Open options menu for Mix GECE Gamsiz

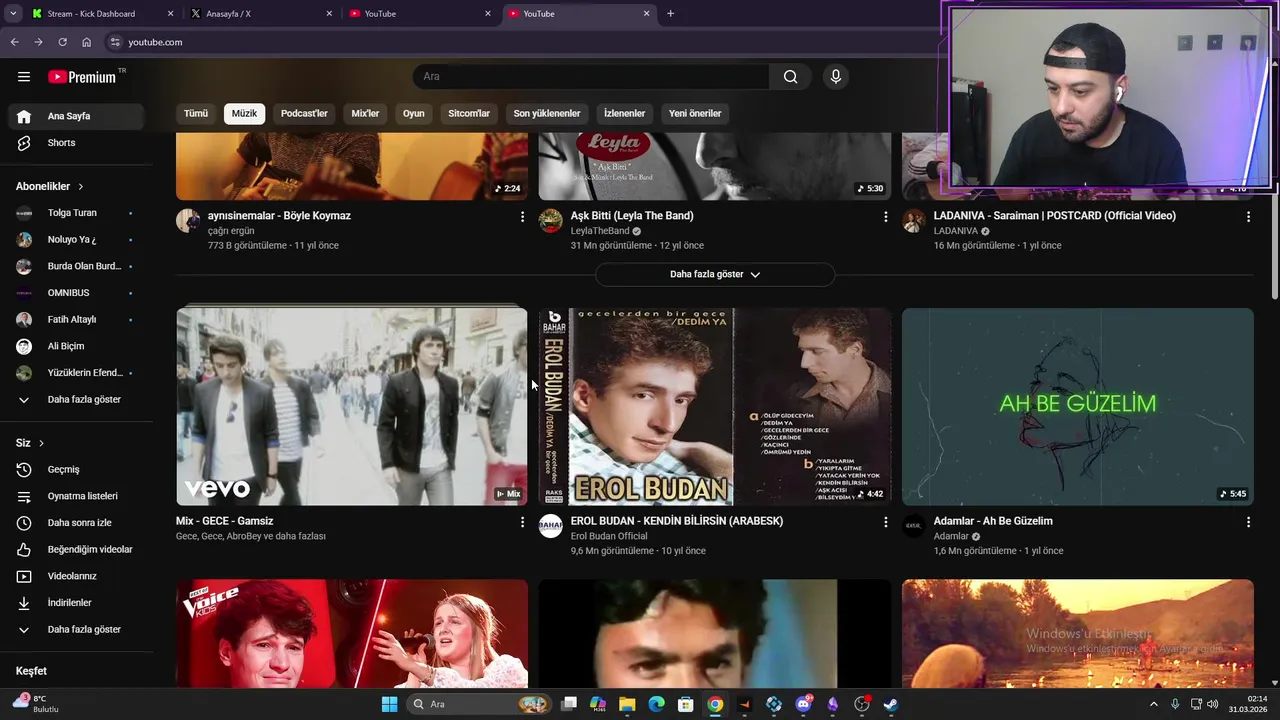click(x=522, y=522)
